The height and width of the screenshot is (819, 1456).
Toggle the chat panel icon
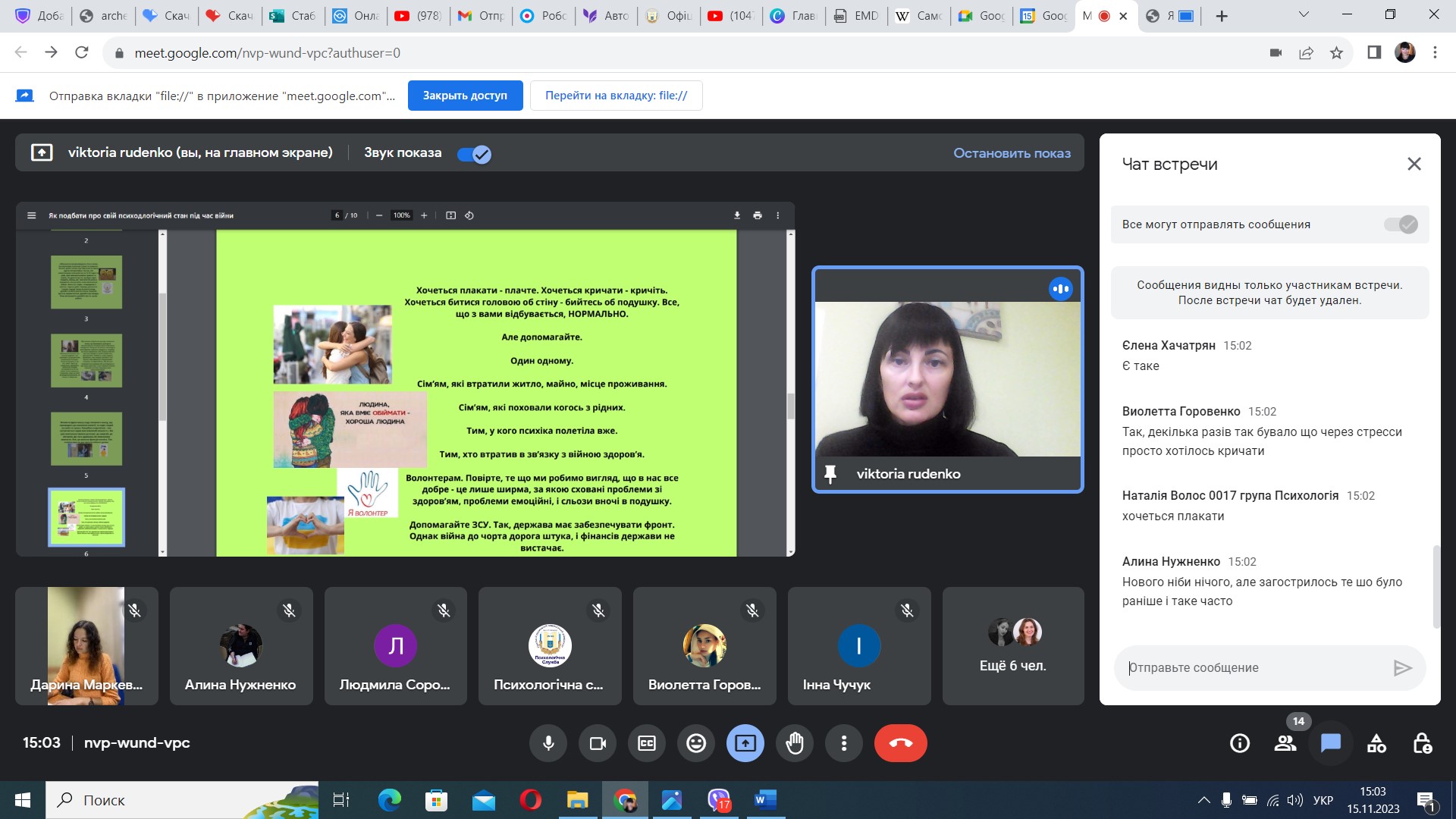pos(1331,743)
